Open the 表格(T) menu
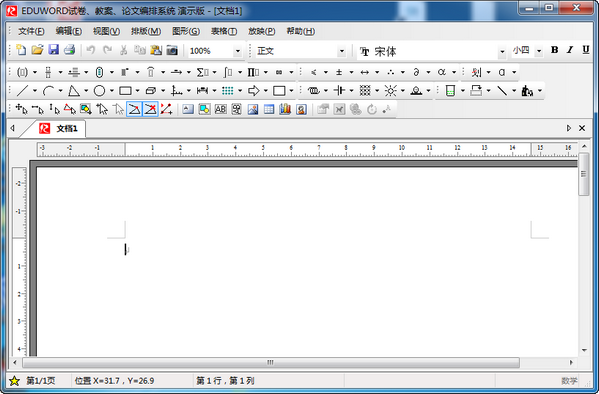This screenshot has width=599, height=394. click(x=224, y=31)
